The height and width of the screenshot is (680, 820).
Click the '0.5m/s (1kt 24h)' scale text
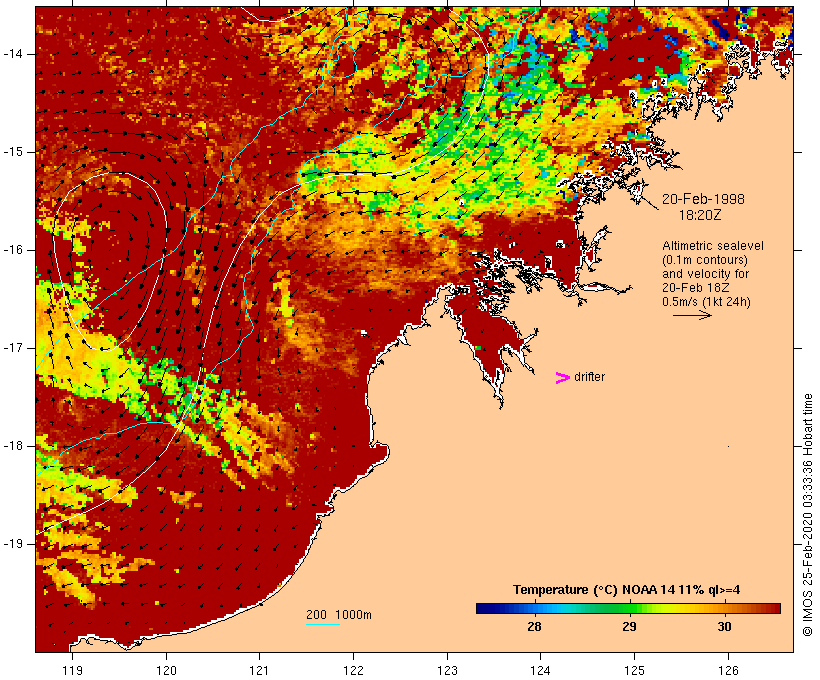[706, 302]
